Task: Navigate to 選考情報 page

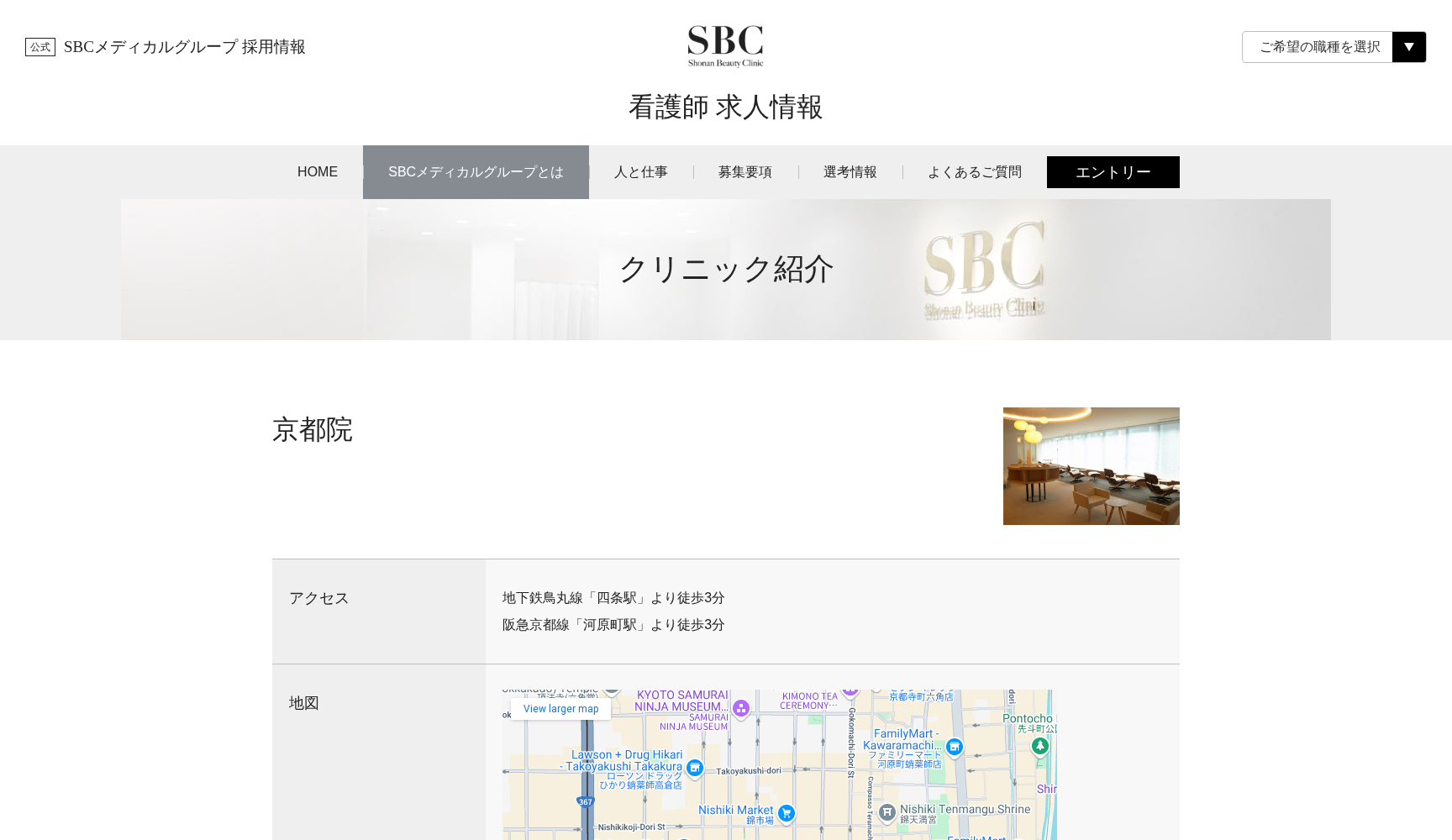Action: (x=850, y=172)
